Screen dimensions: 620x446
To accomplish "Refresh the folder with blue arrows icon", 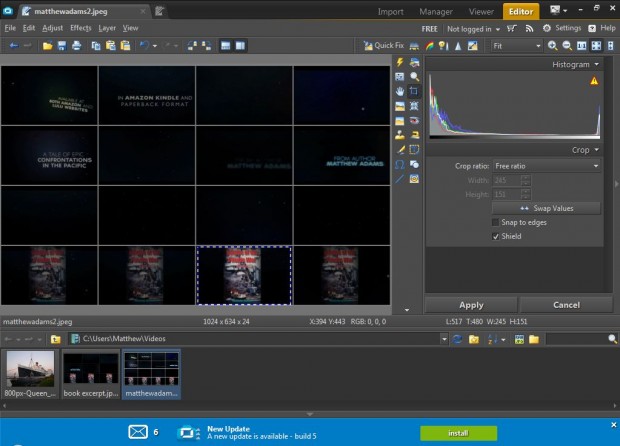I will coord(457,339).
